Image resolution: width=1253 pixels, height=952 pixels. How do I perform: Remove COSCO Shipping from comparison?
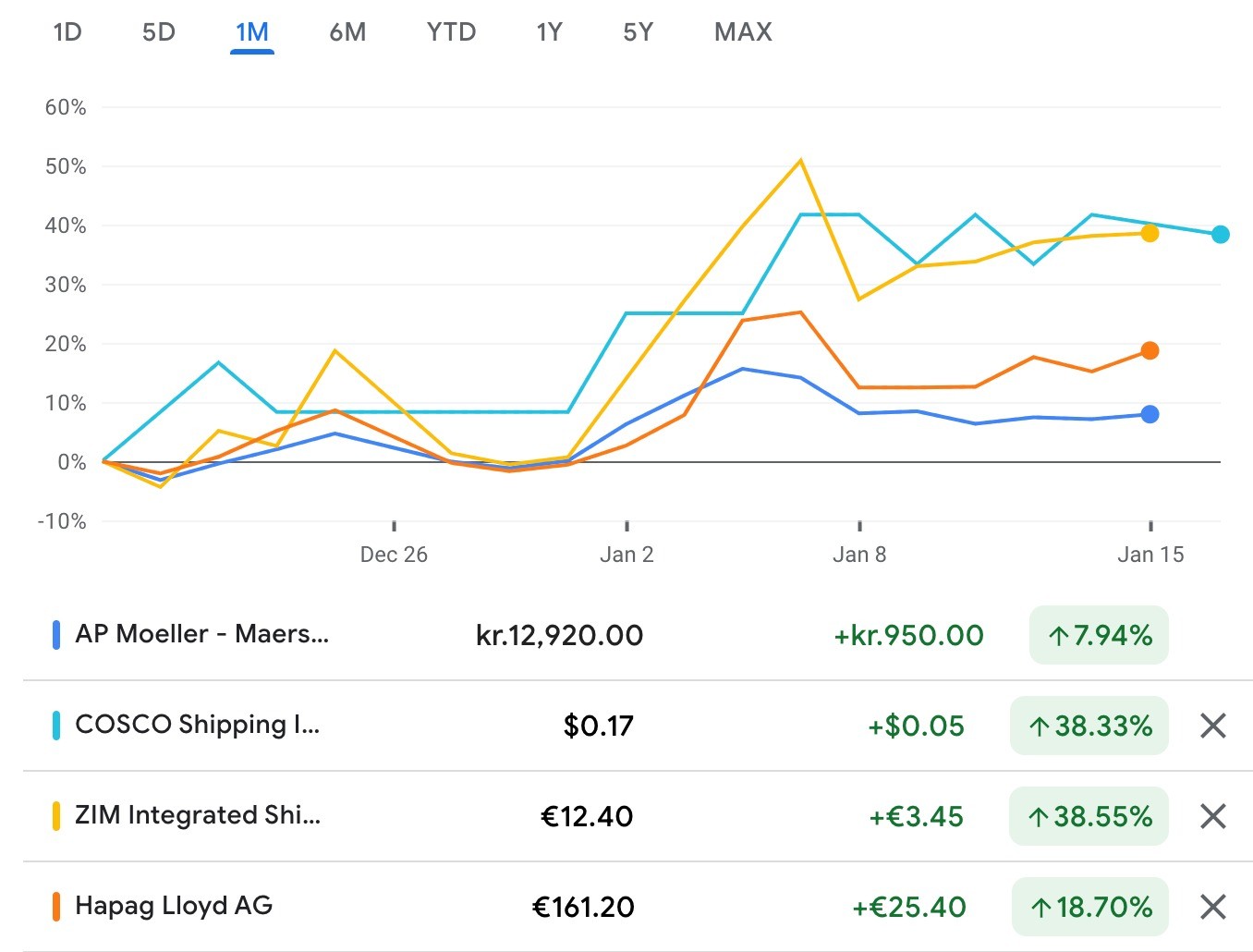click(x=1212, y=726)
